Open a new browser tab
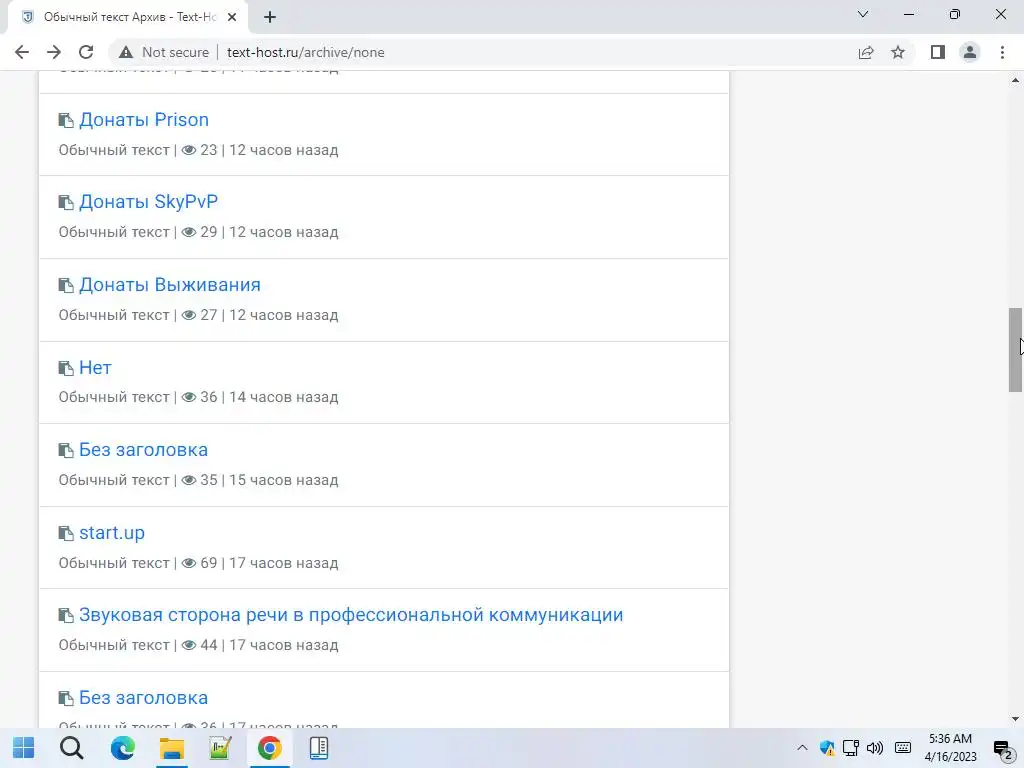The image size is (1024, 768). coord(270,18)
